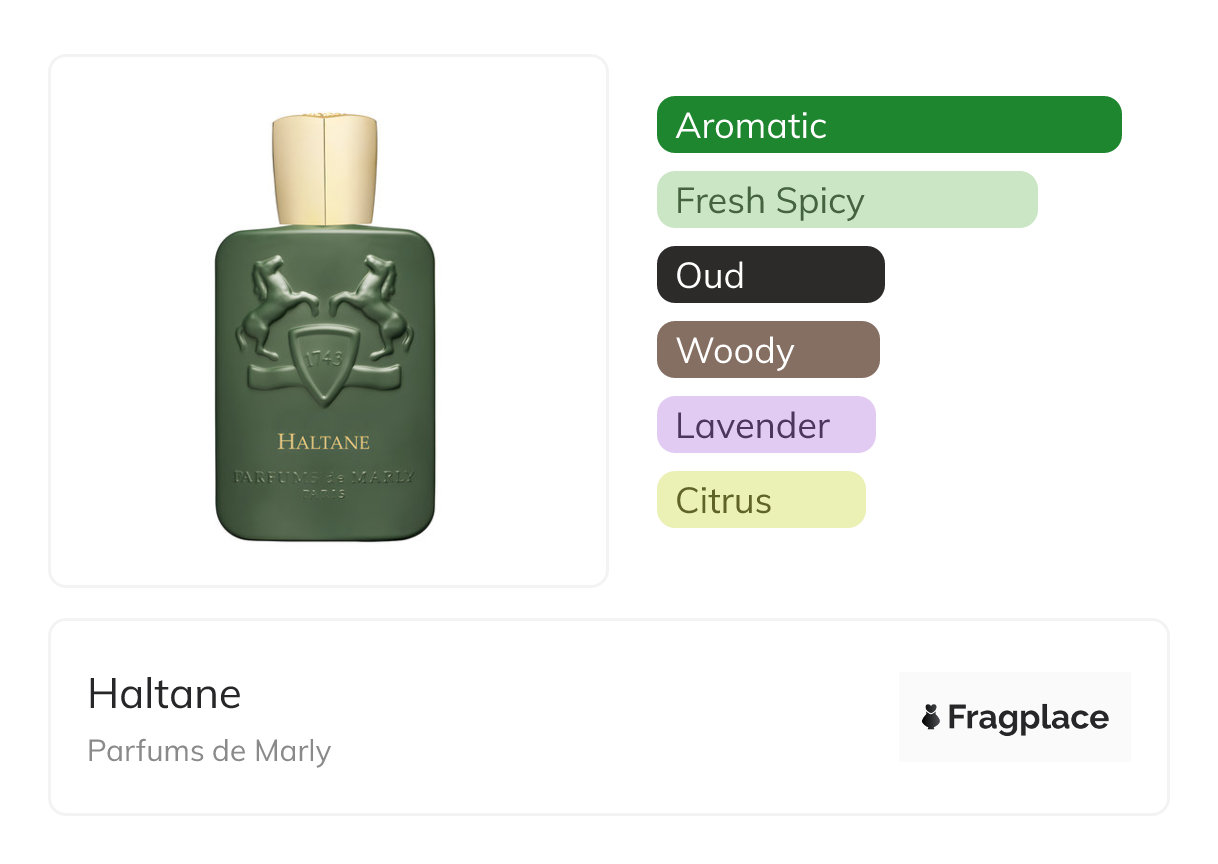Select the purple Lavender accord bar
This screenshot has width=1218, height=864.
click(x=766, y=425)
